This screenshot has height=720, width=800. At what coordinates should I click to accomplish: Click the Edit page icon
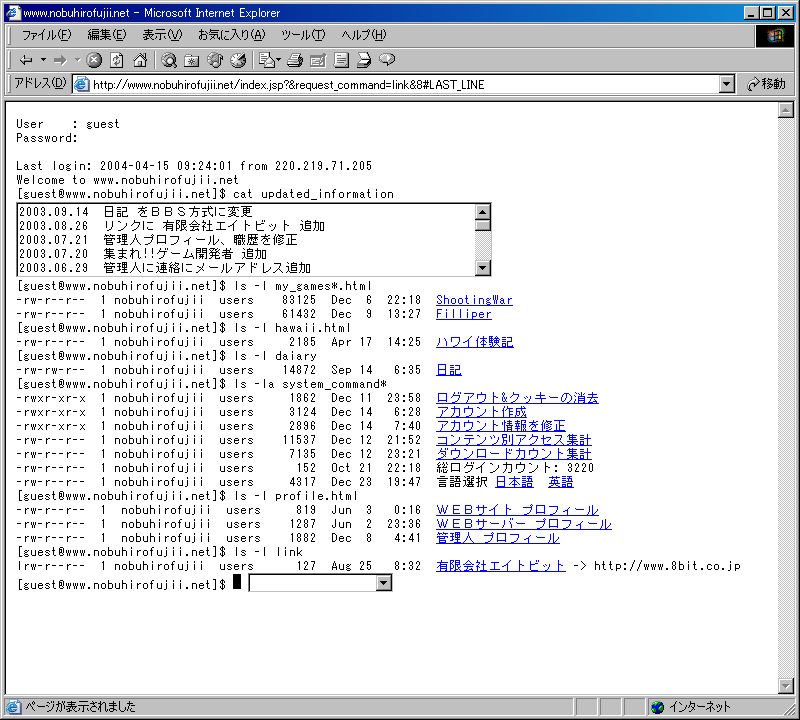318,60
